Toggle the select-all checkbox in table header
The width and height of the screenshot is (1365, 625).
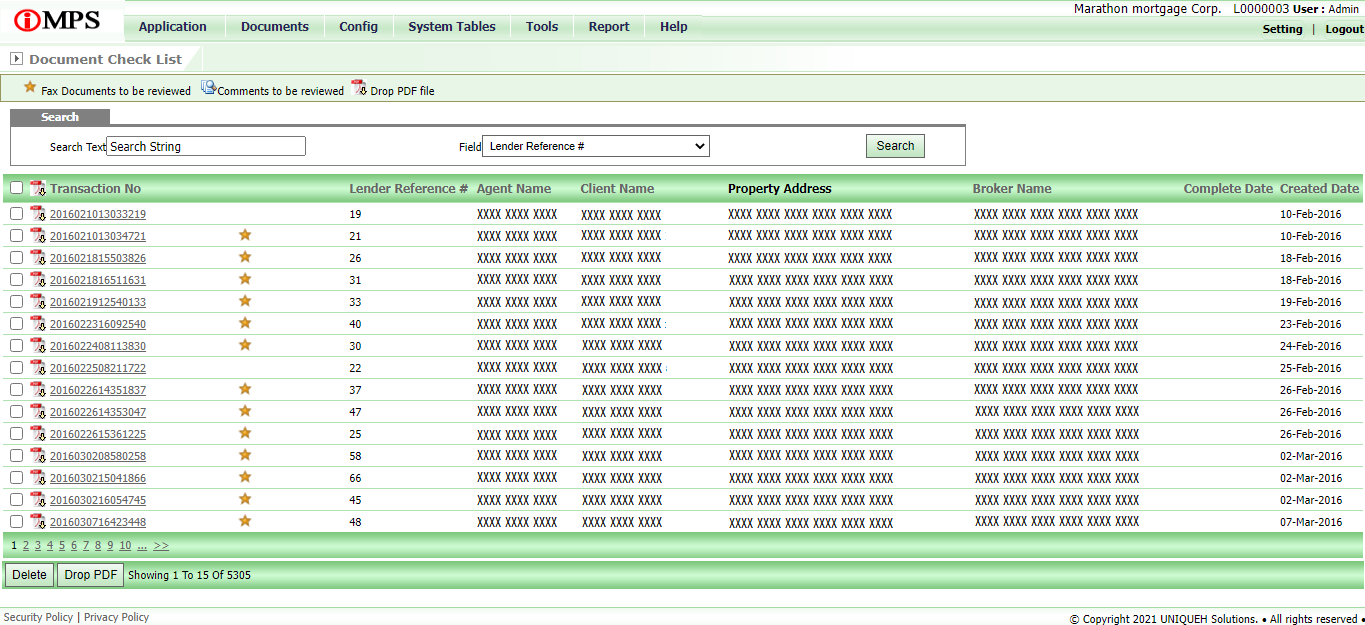[16, 188]
